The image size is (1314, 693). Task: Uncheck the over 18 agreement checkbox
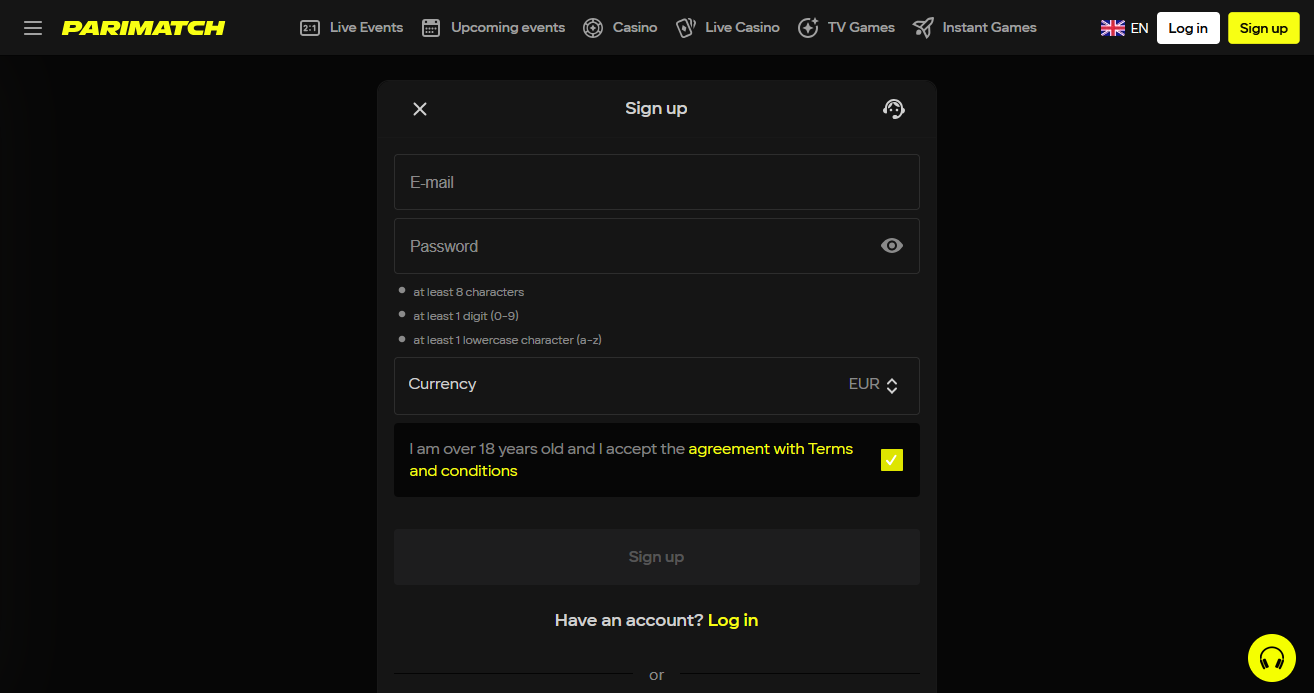(891, 460)
